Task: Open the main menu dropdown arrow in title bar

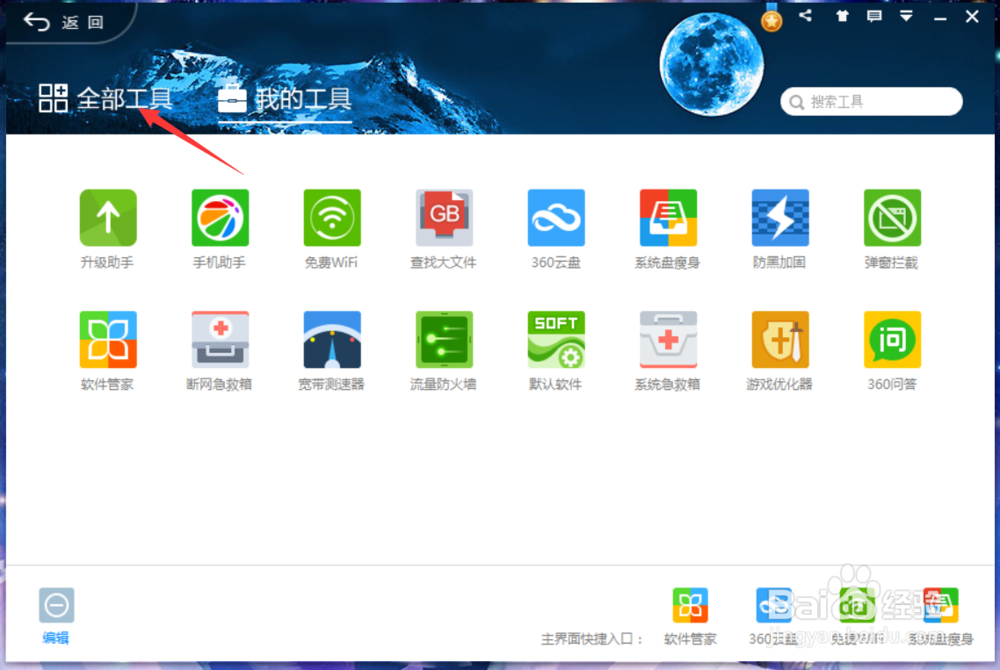Action: pos(906,16)
